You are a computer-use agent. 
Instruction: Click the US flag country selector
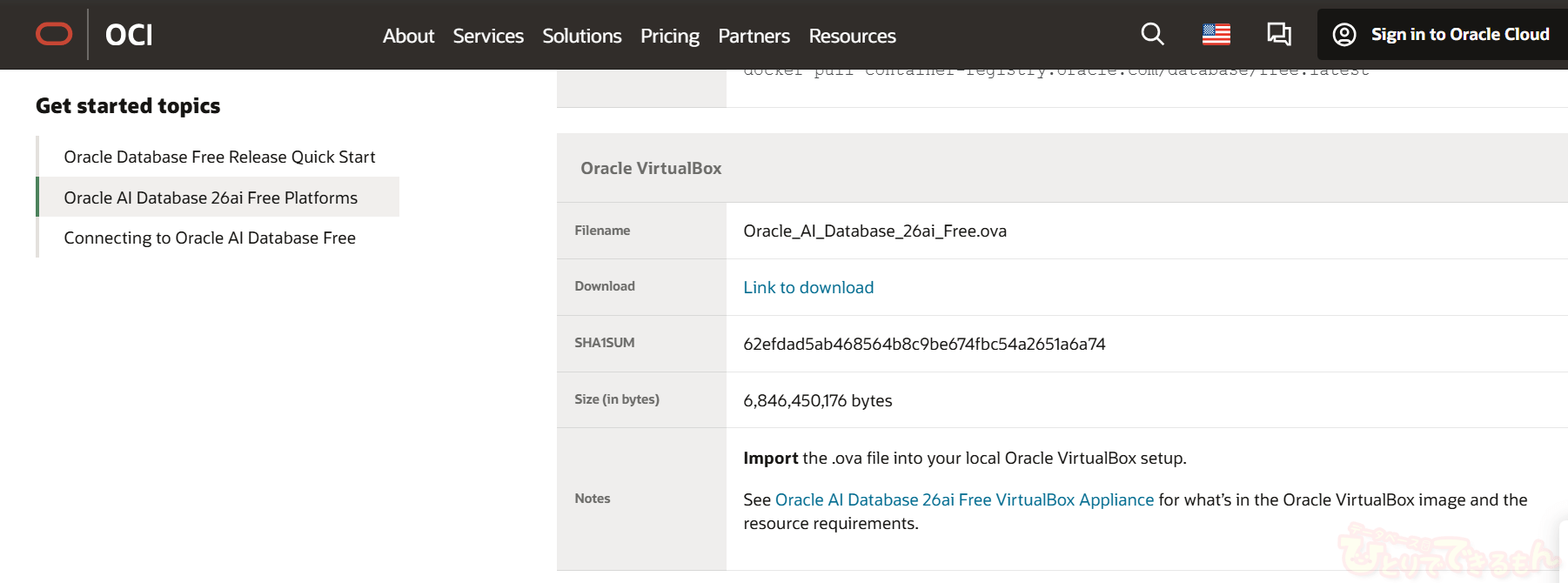pyautogui.click(x=1216, y=35)
